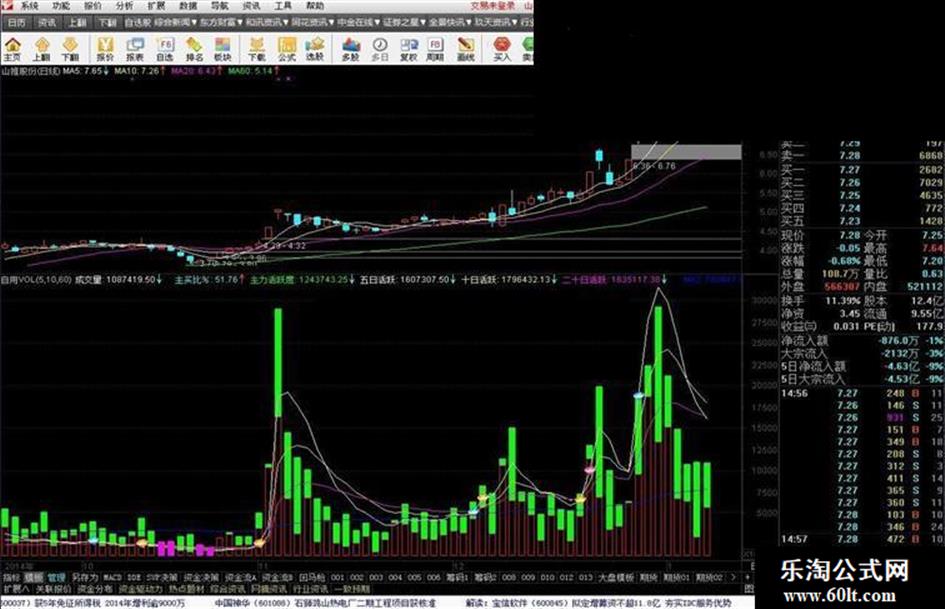The image size is (945, 609).
Task: Select the 一致预期 bottom tab
Action: (x=352, y=588)
